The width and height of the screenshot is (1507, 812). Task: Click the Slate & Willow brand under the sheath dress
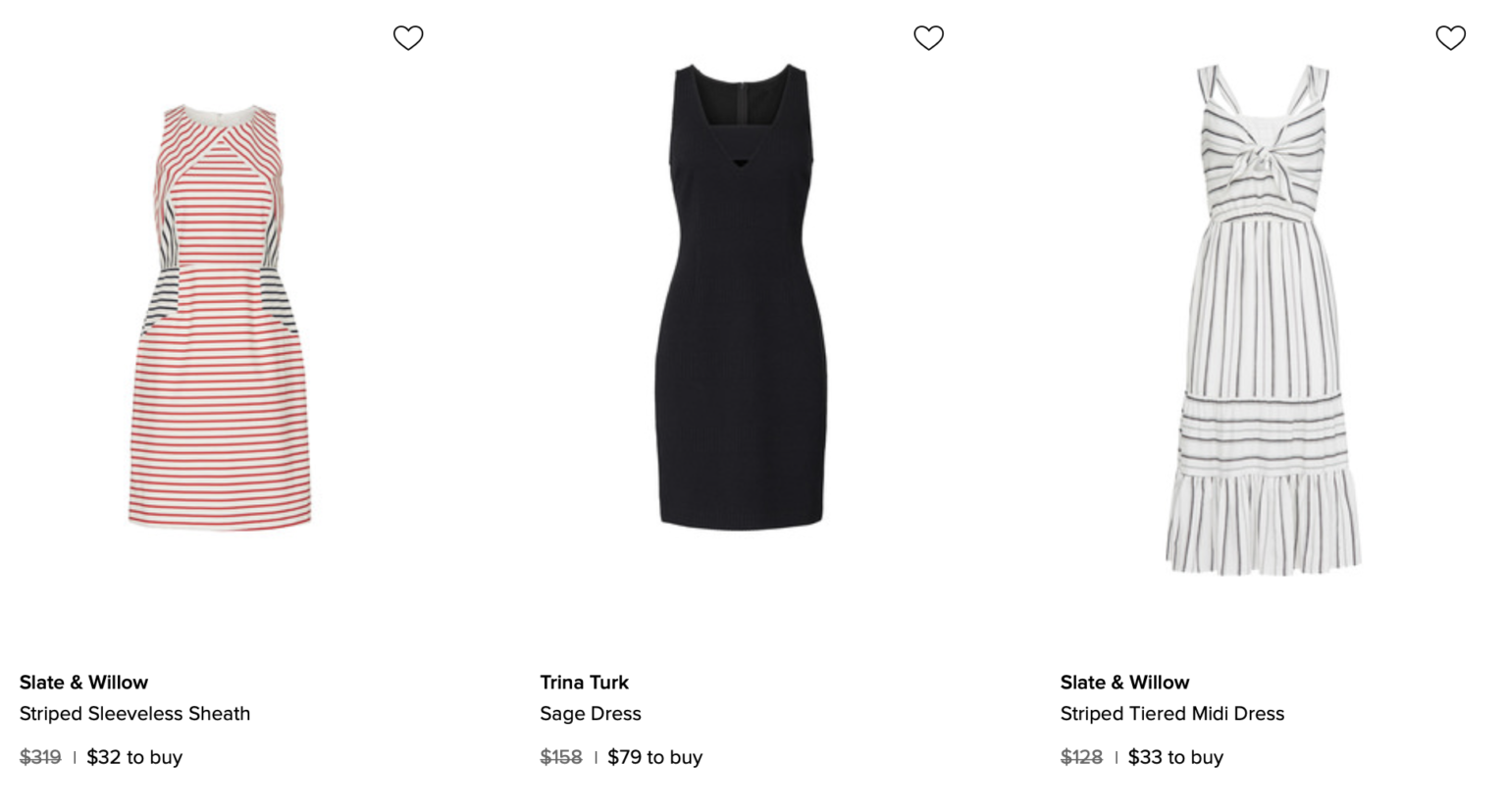coord(83,683)
